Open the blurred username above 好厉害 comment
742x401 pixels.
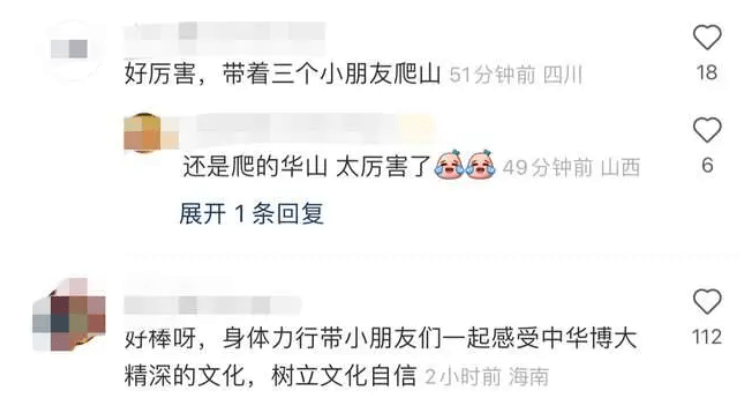tap(225, 33)
